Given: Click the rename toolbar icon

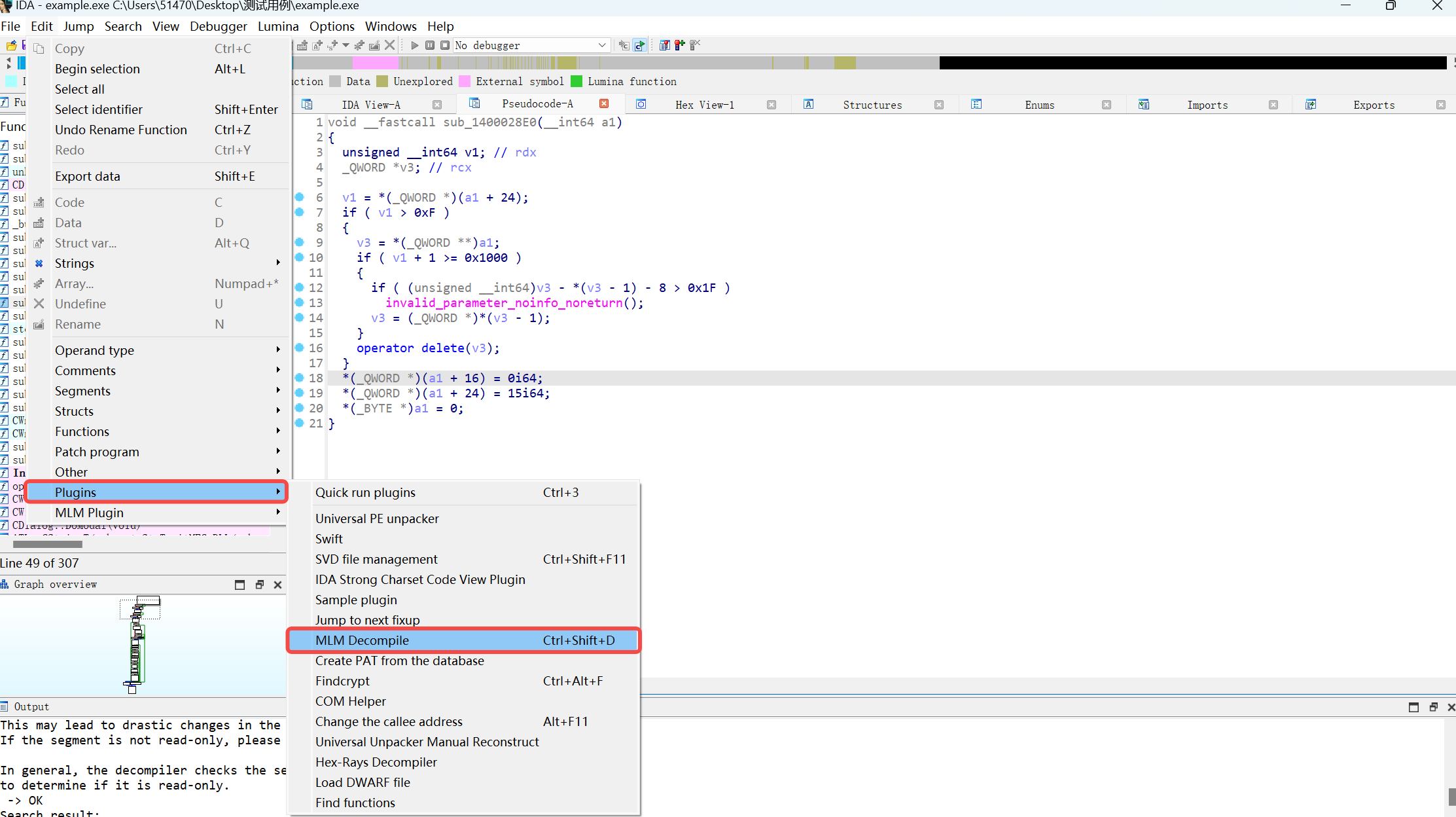Looking at the screenshot, I should tap(374, 45).
